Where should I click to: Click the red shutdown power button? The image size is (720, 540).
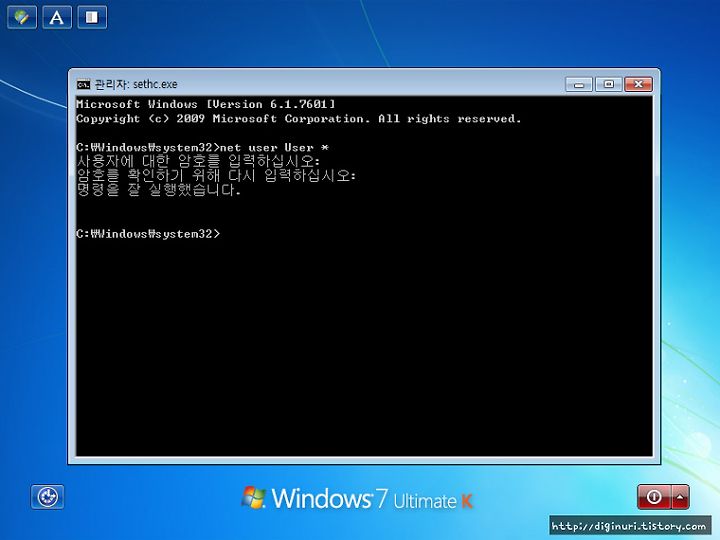(654, 497)
